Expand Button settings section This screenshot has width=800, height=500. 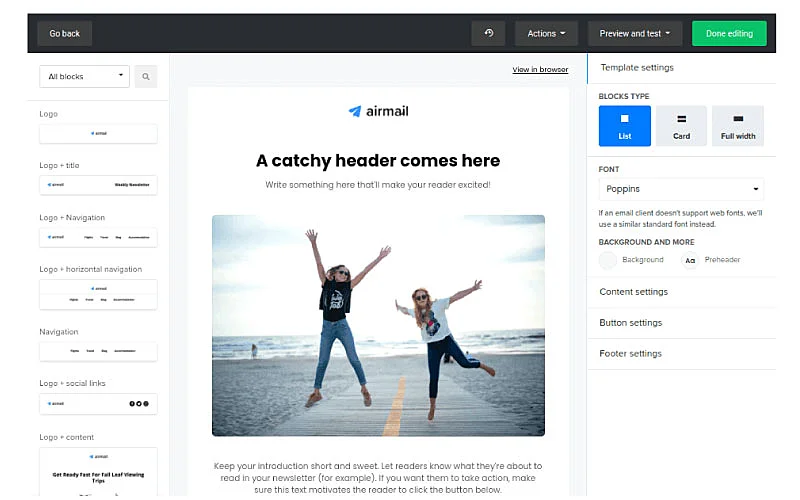pos(681,323)
